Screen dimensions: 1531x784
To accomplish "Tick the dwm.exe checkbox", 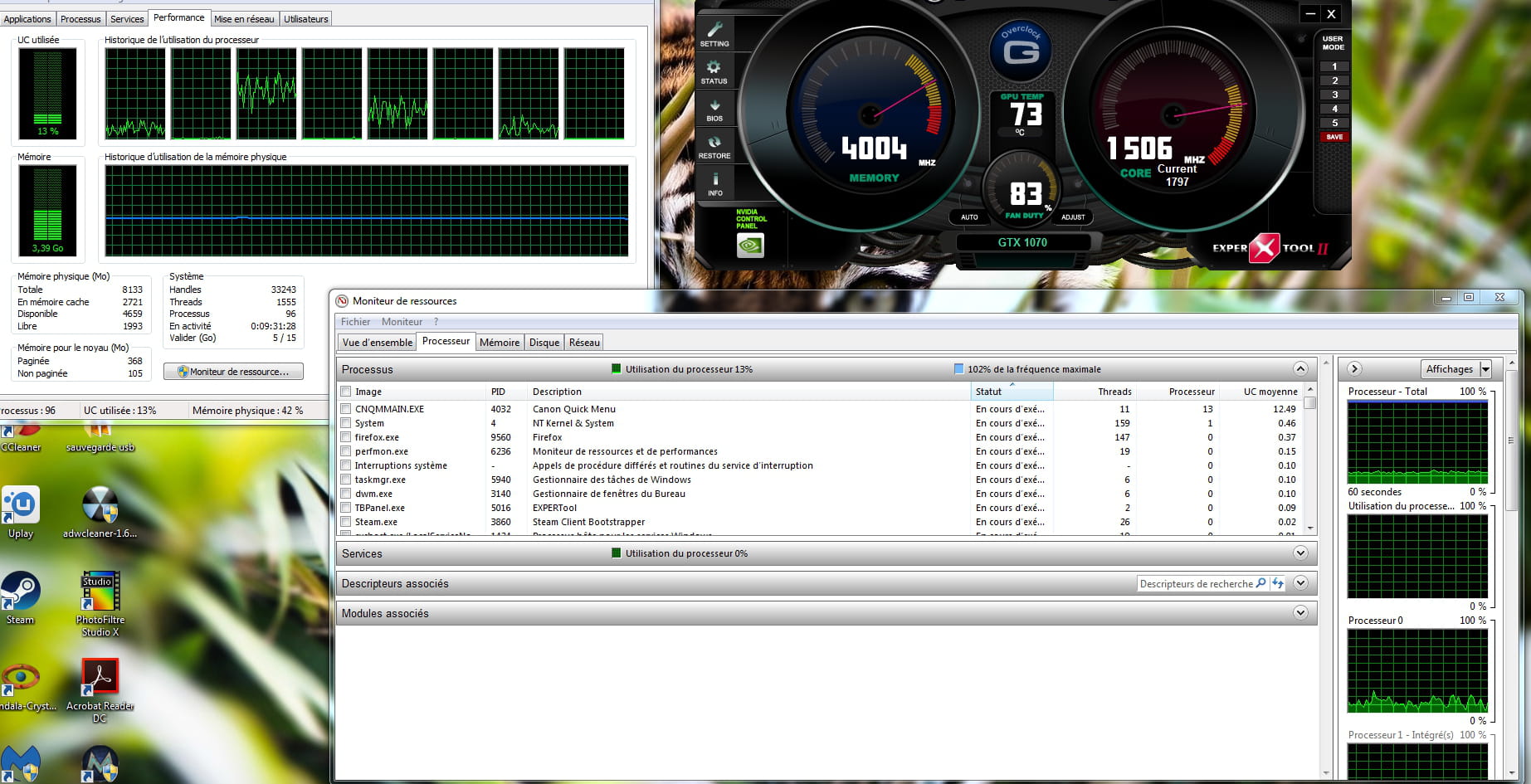I will (x=345, y=494).
